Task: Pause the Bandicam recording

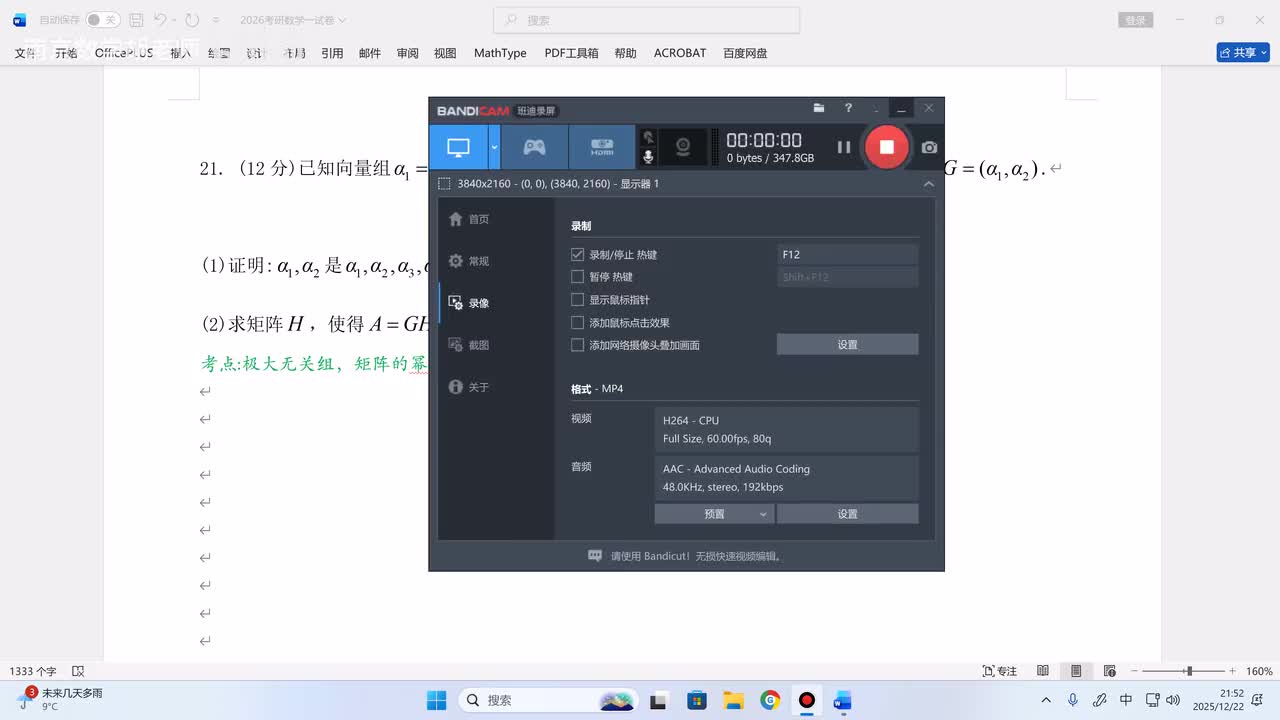Action: click(x=844, y=147)
